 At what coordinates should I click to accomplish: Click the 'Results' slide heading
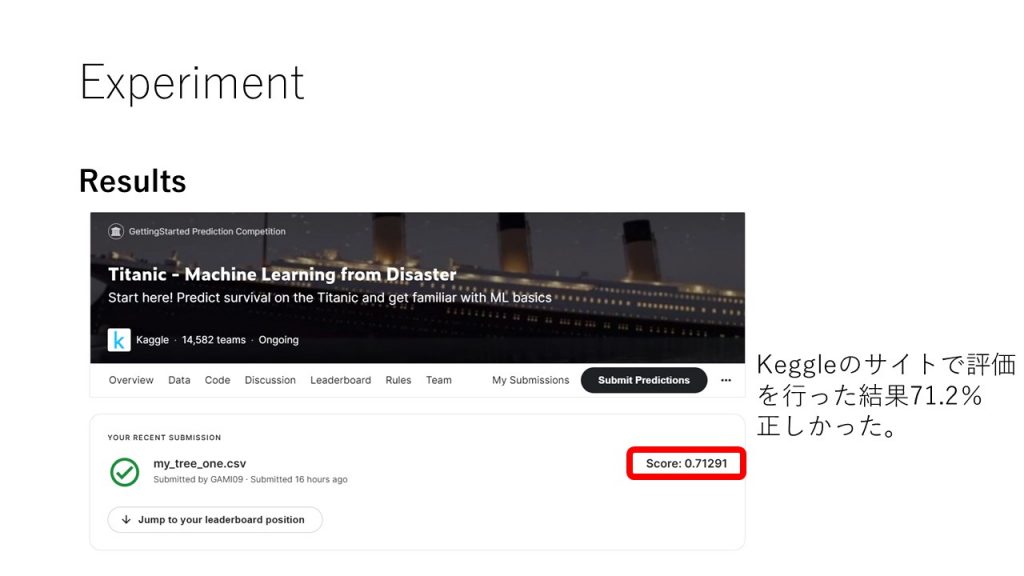coord(133,181)
